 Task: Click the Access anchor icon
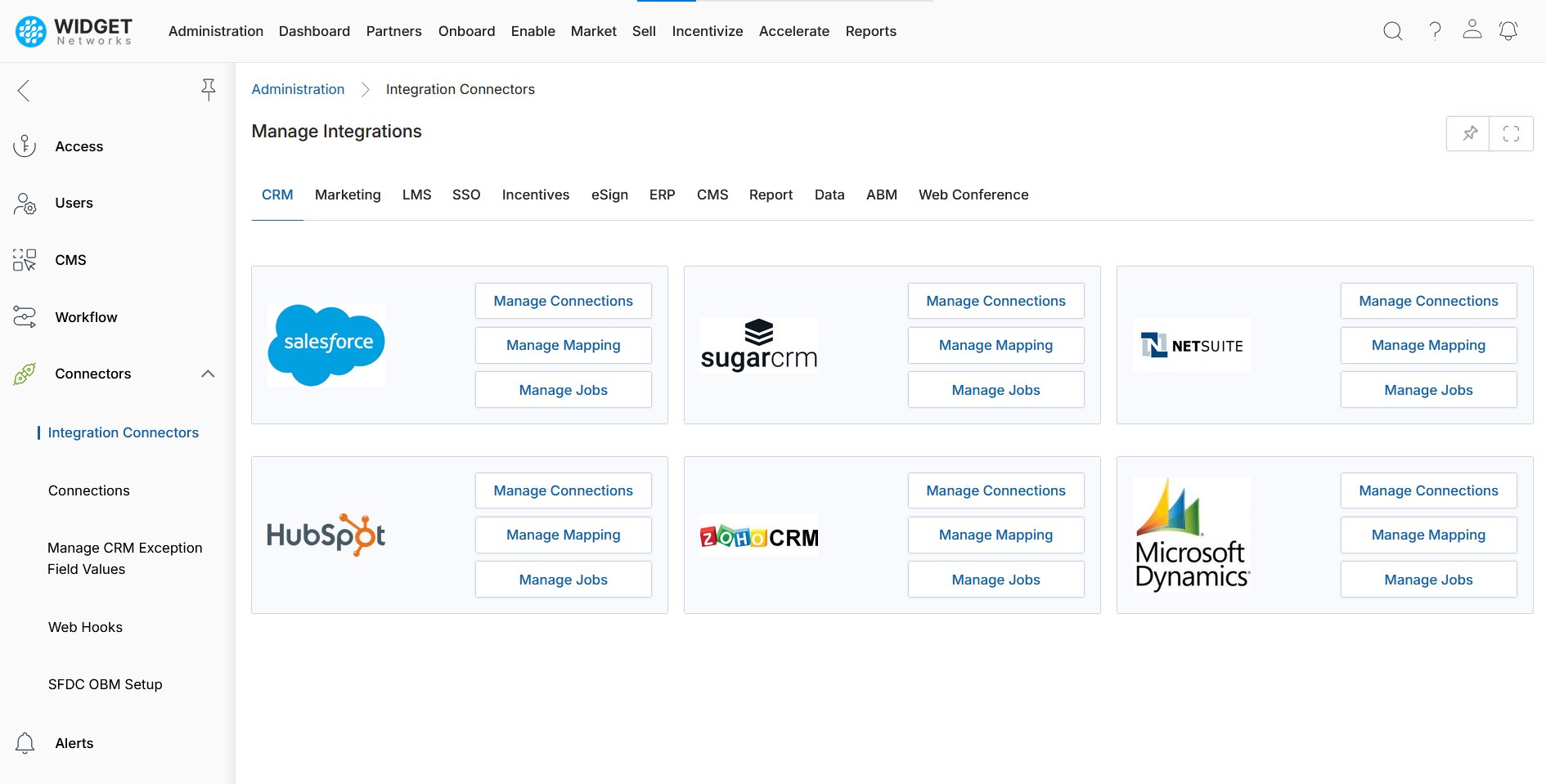point(25,146)
